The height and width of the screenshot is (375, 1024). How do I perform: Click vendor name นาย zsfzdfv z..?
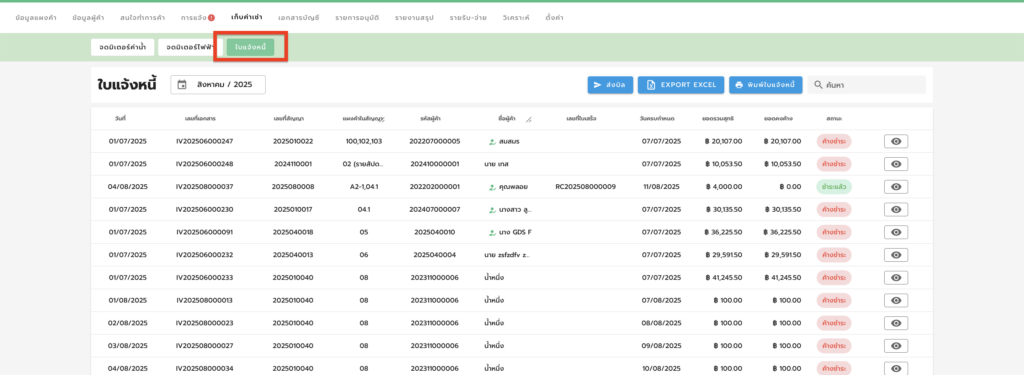click(x=507, y=255)
